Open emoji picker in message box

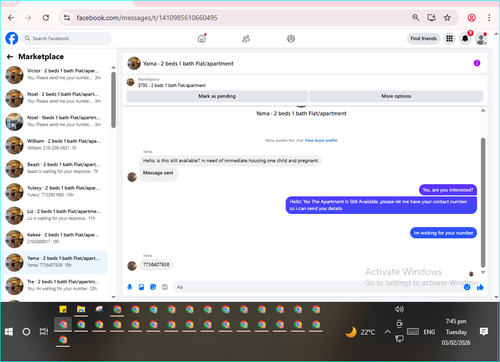[467, 287]
